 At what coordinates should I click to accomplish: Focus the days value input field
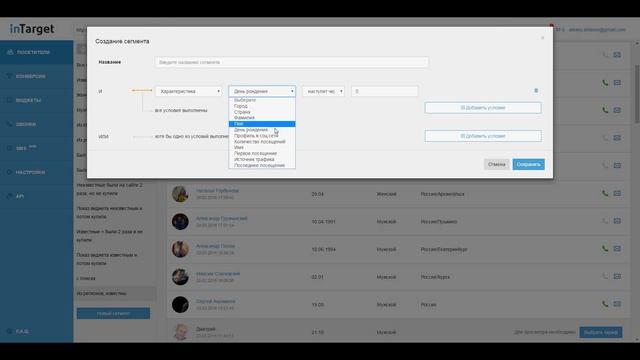(x=384, y=91)
